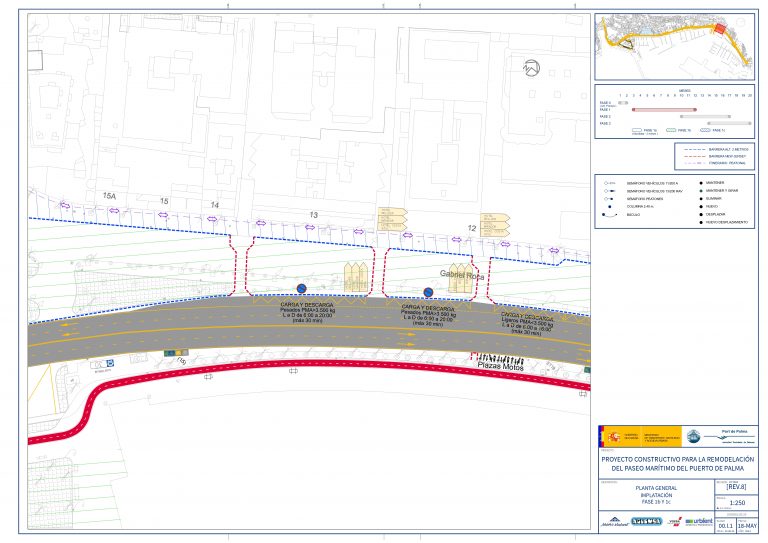Click the green Fase 1b legend box

[x=671, y=130]
